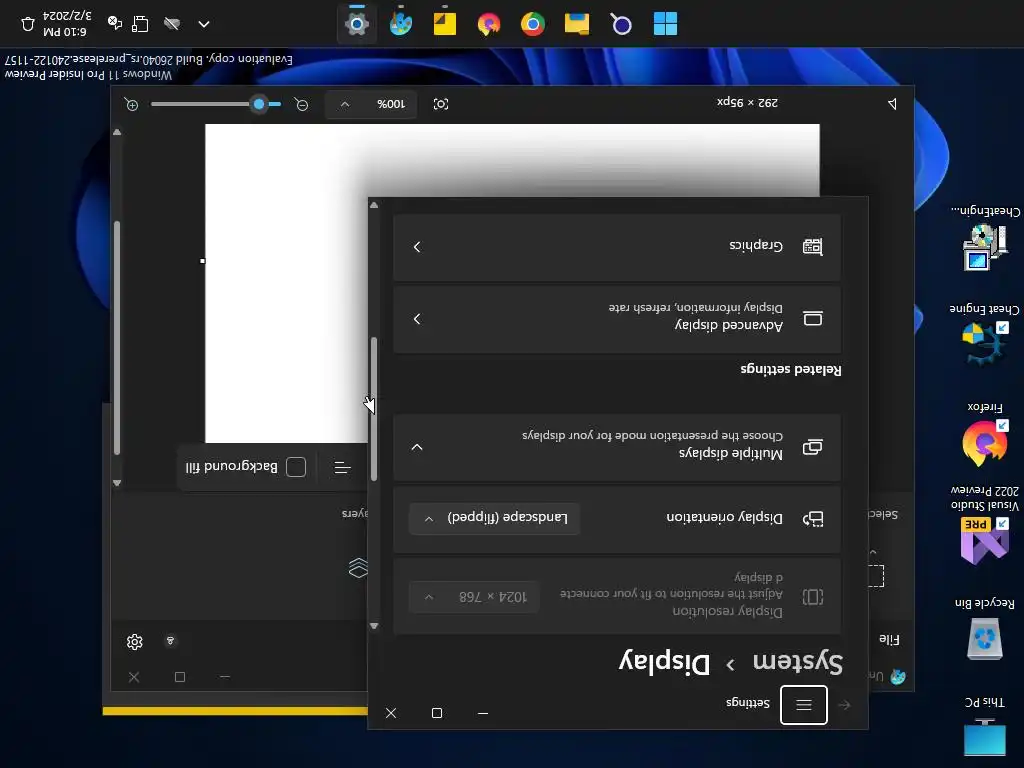Fit the Paint canvas to the window
The width and height of the screenshot is (1024, 768).
click(441, 104)
